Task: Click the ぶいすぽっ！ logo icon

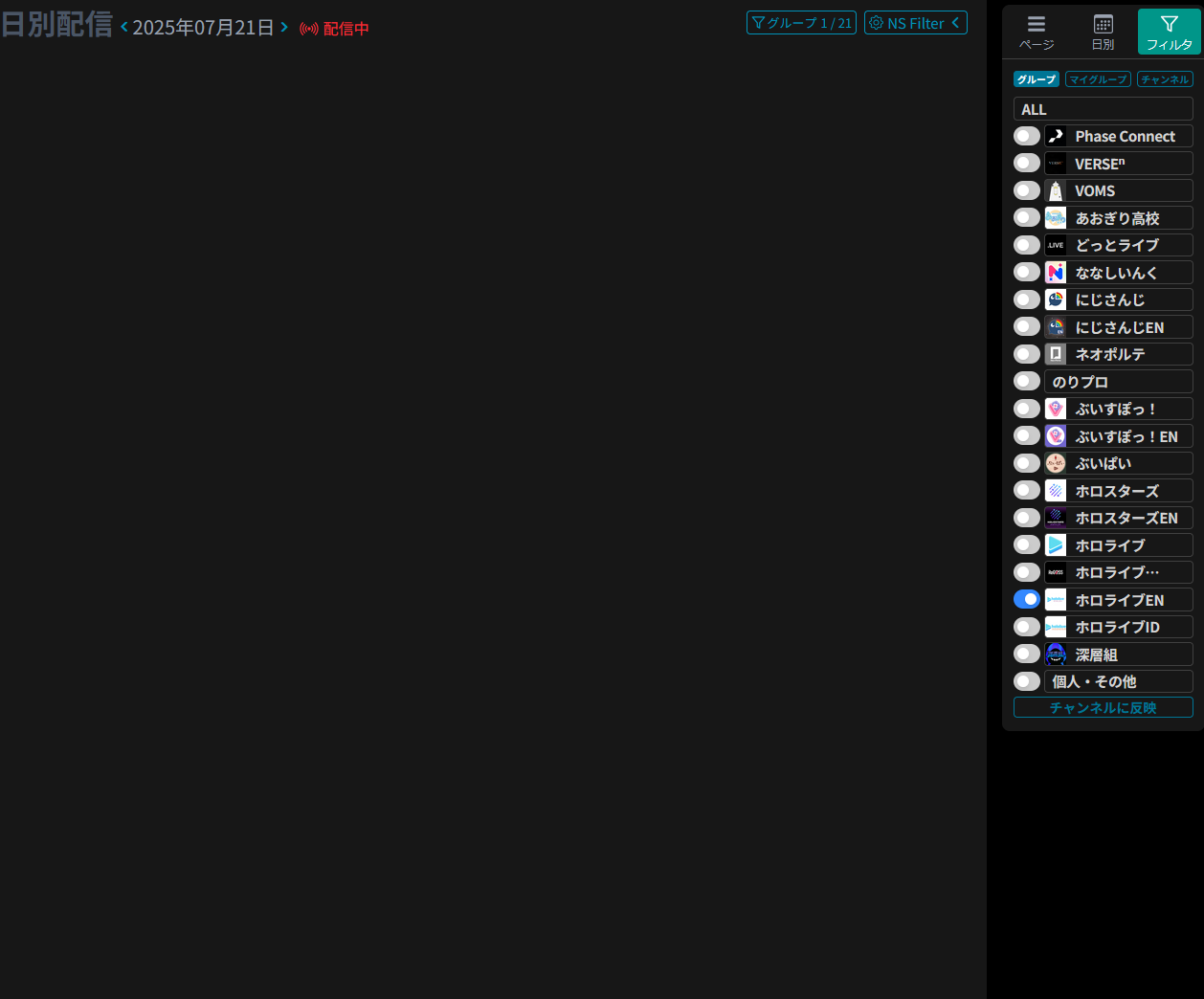Action: (1056, 409)
